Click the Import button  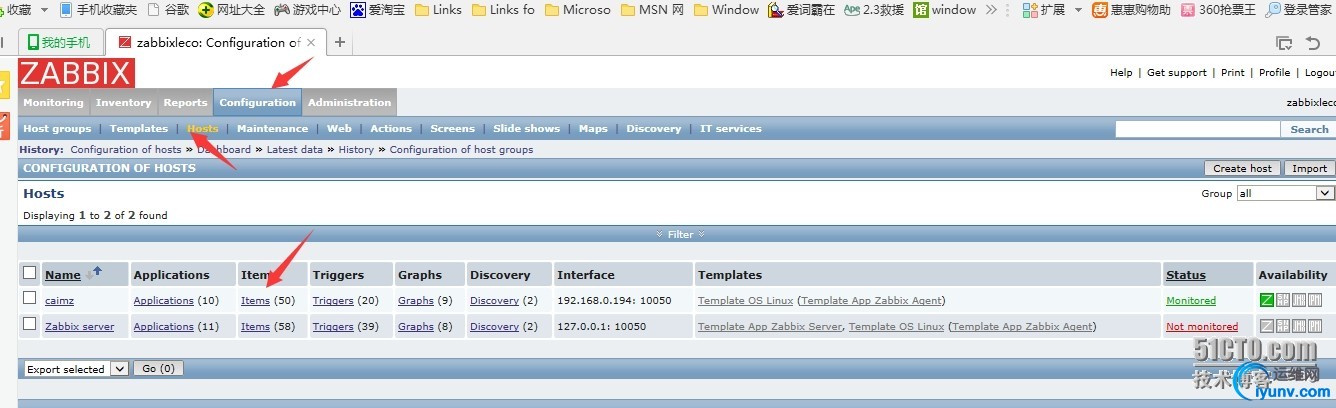click(1309, 168)
